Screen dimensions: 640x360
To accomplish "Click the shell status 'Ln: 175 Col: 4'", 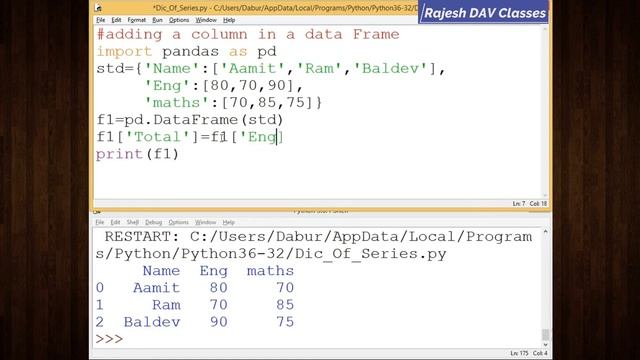I will tap(529, 353).
